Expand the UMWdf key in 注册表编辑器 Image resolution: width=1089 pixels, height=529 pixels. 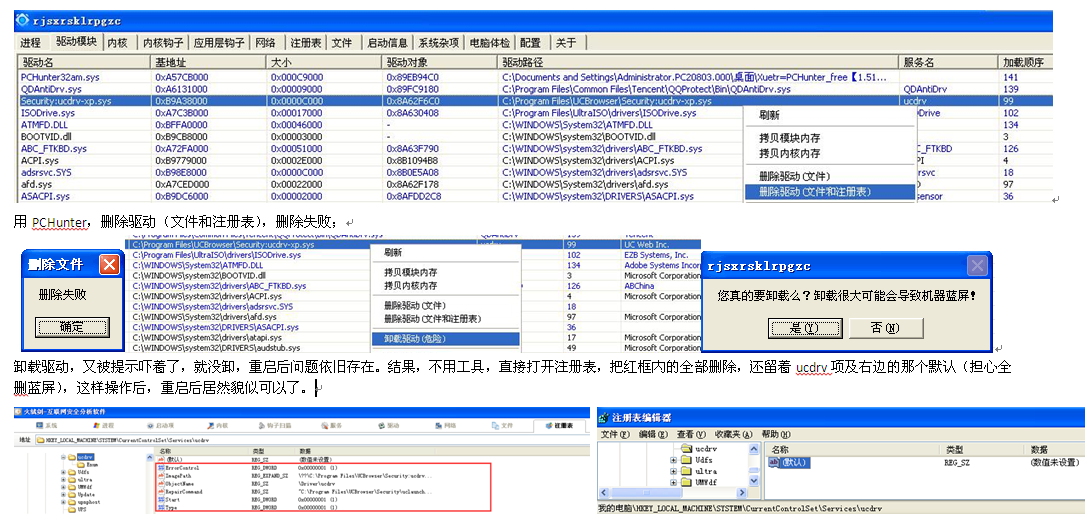click(x=673, y=482)
